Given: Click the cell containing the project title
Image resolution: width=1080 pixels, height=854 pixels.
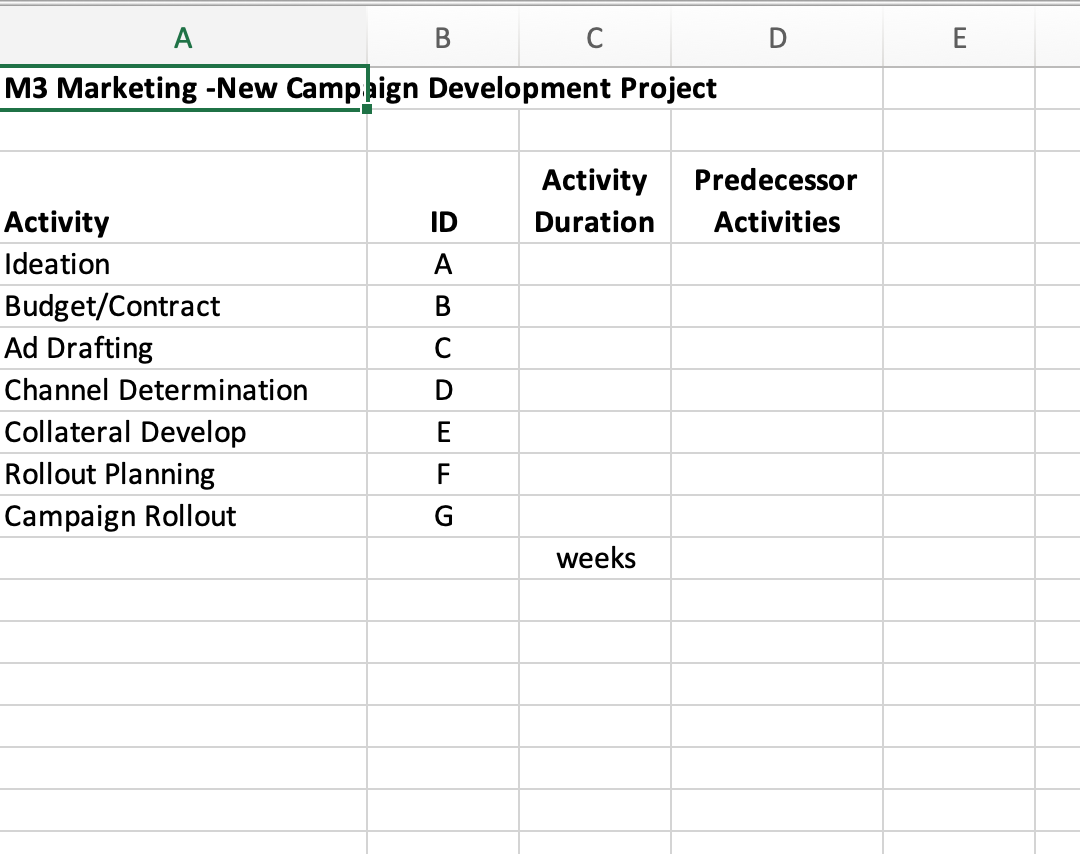Looking at the screenshot, I should pyautogui.click(x=183, y=88).
